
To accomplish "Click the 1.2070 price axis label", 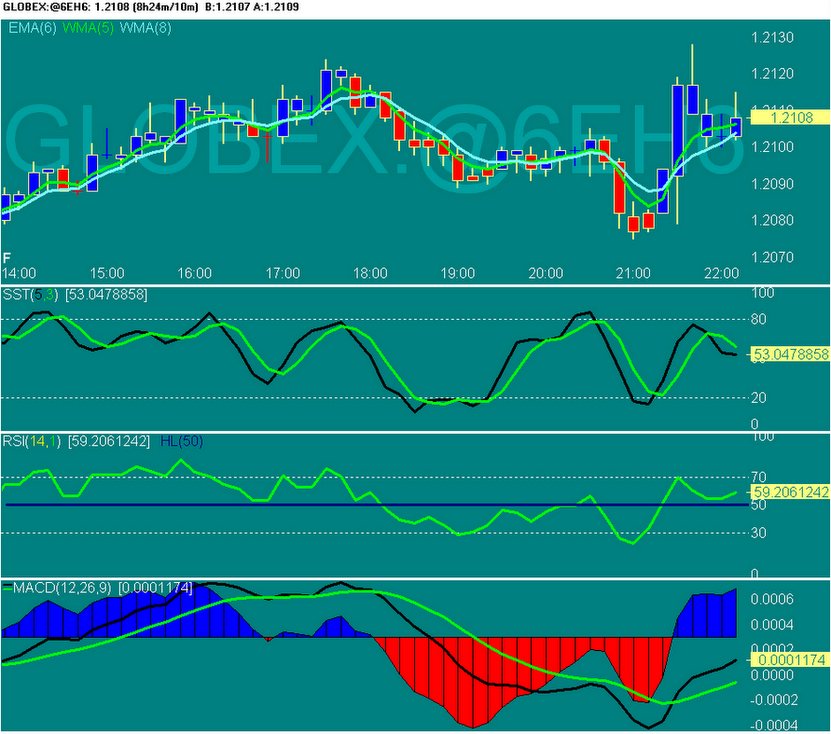I will 772,258.
